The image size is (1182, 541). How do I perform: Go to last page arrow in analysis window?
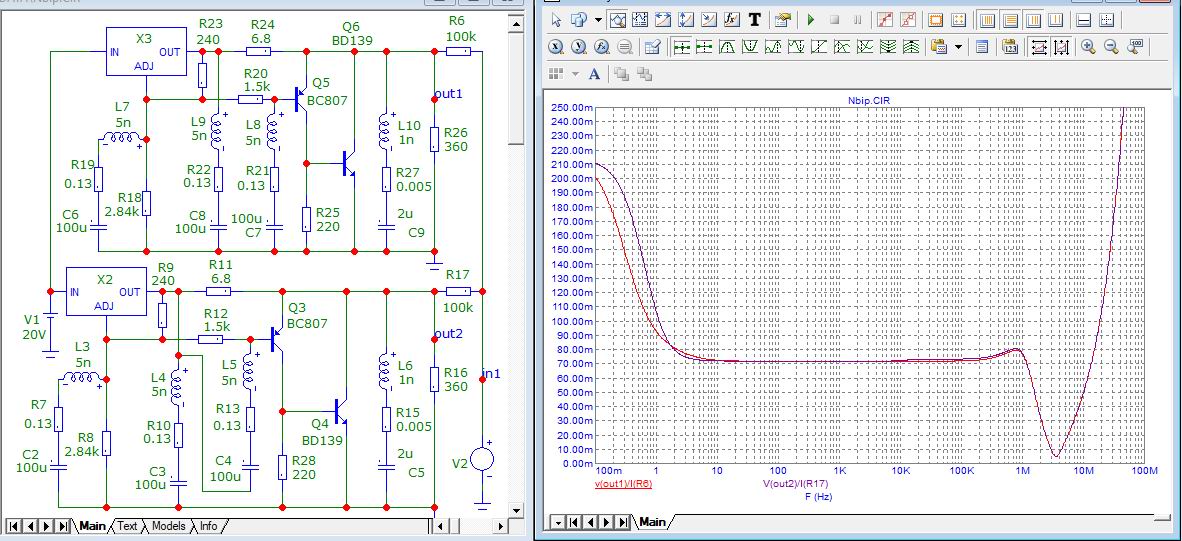pos(623,521)
